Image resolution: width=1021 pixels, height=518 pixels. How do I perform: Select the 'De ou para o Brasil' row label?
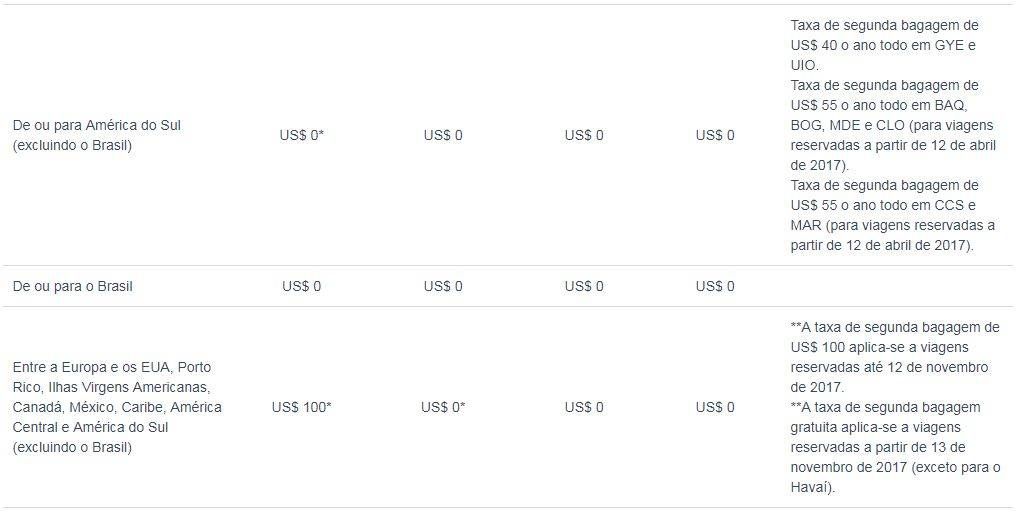pyautogui.click(x=72, y=286)
